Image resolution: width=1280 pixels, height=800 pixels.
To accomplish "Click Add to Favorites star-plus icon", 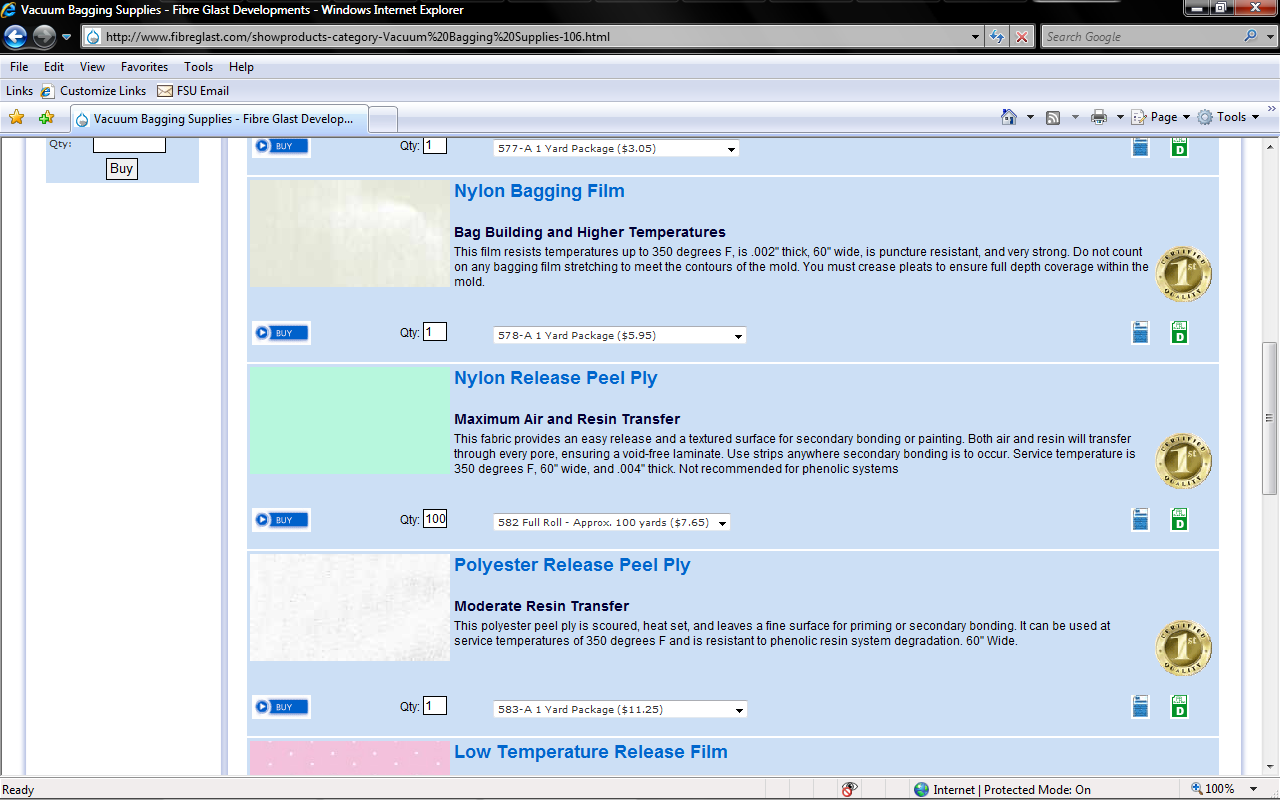I will 46,117.
